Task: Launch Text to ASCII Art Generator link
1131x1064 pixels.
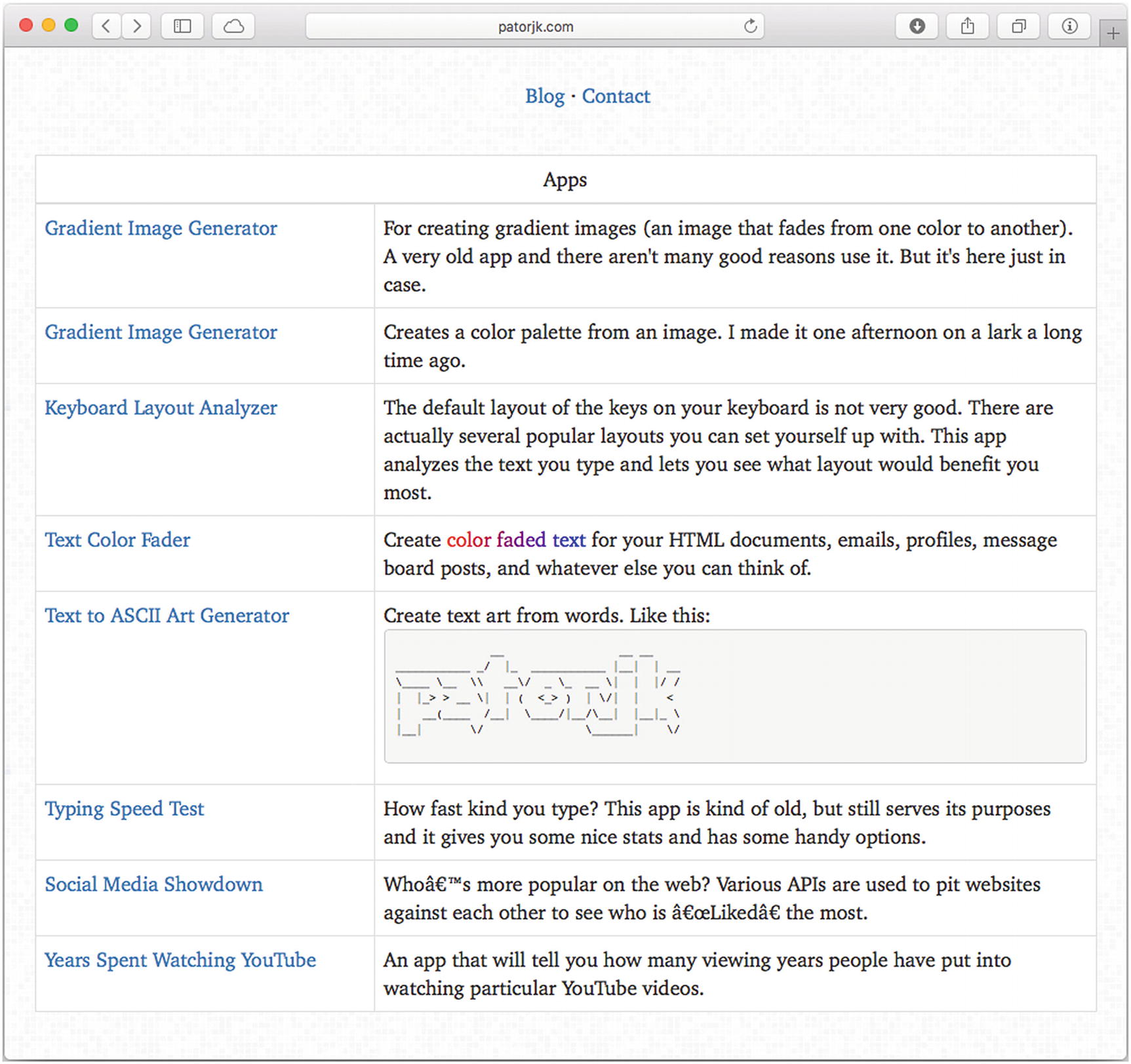Action: (167, 616)
